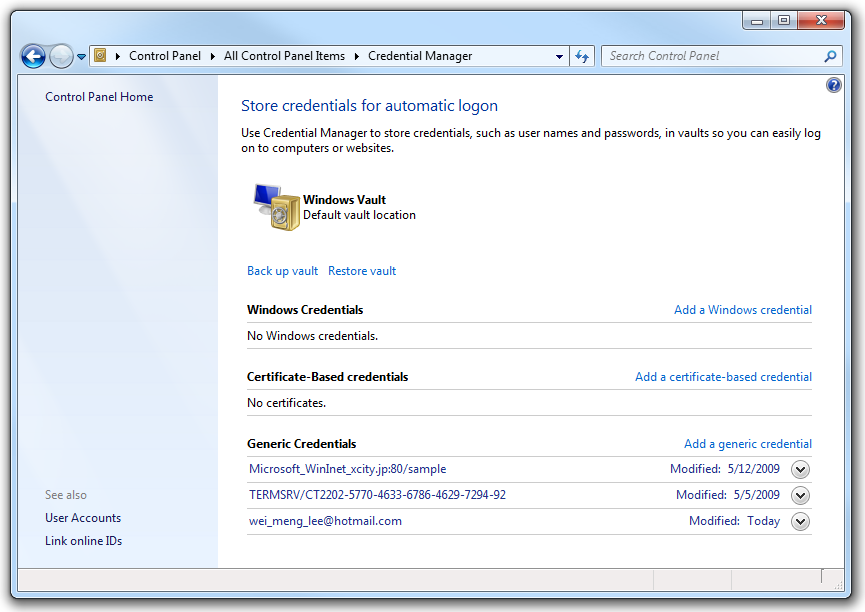Open the Microsoft_WinInet_xcity.jp:80/sample credential

(348, 469)
